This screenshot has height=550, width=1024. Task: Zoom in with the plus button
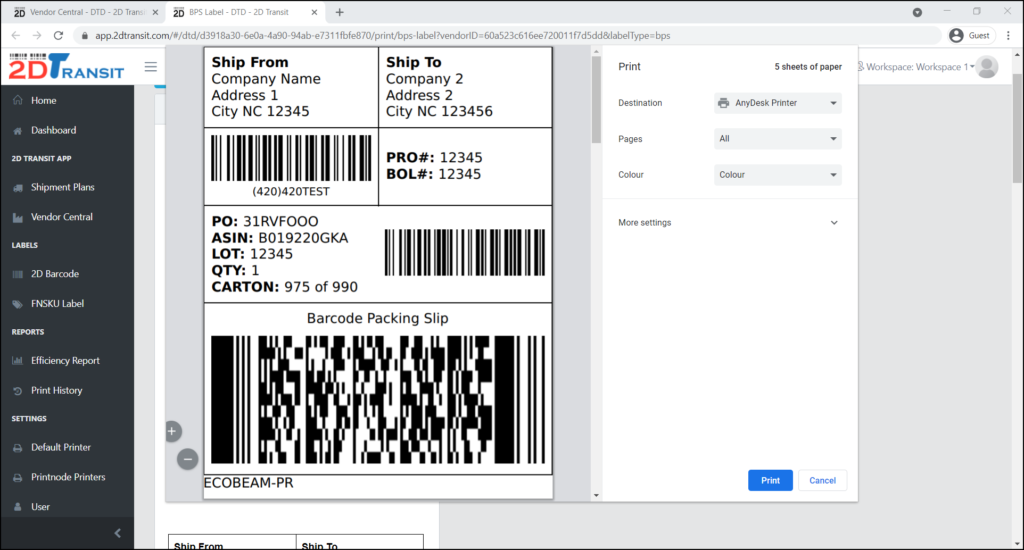tap(172, 431)
